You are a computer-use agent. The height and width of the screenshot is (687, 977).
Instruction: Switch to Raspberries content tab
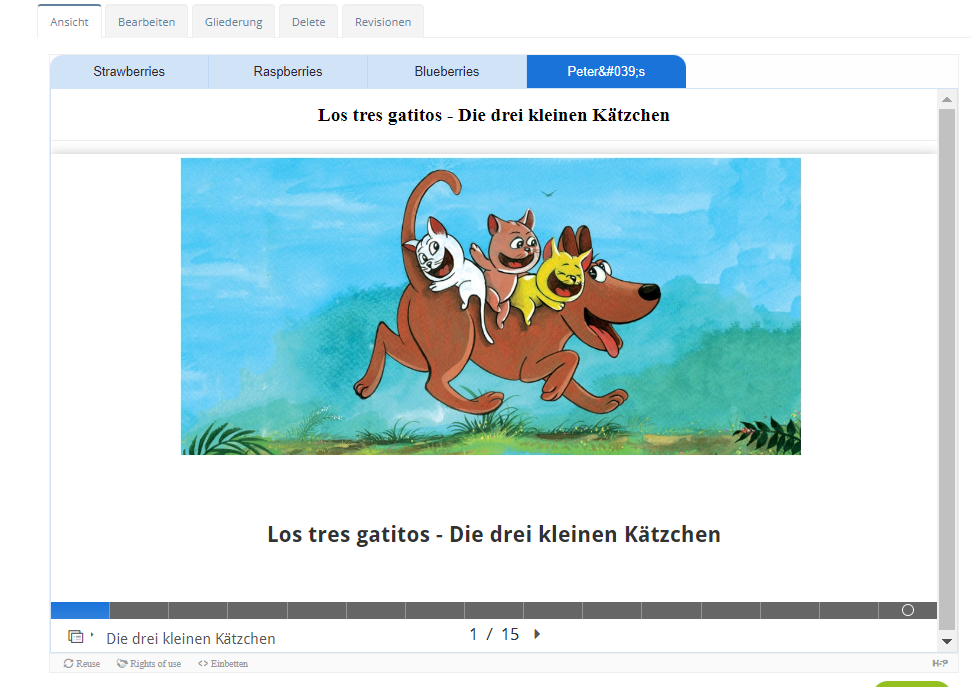click(x=288, y=72)
